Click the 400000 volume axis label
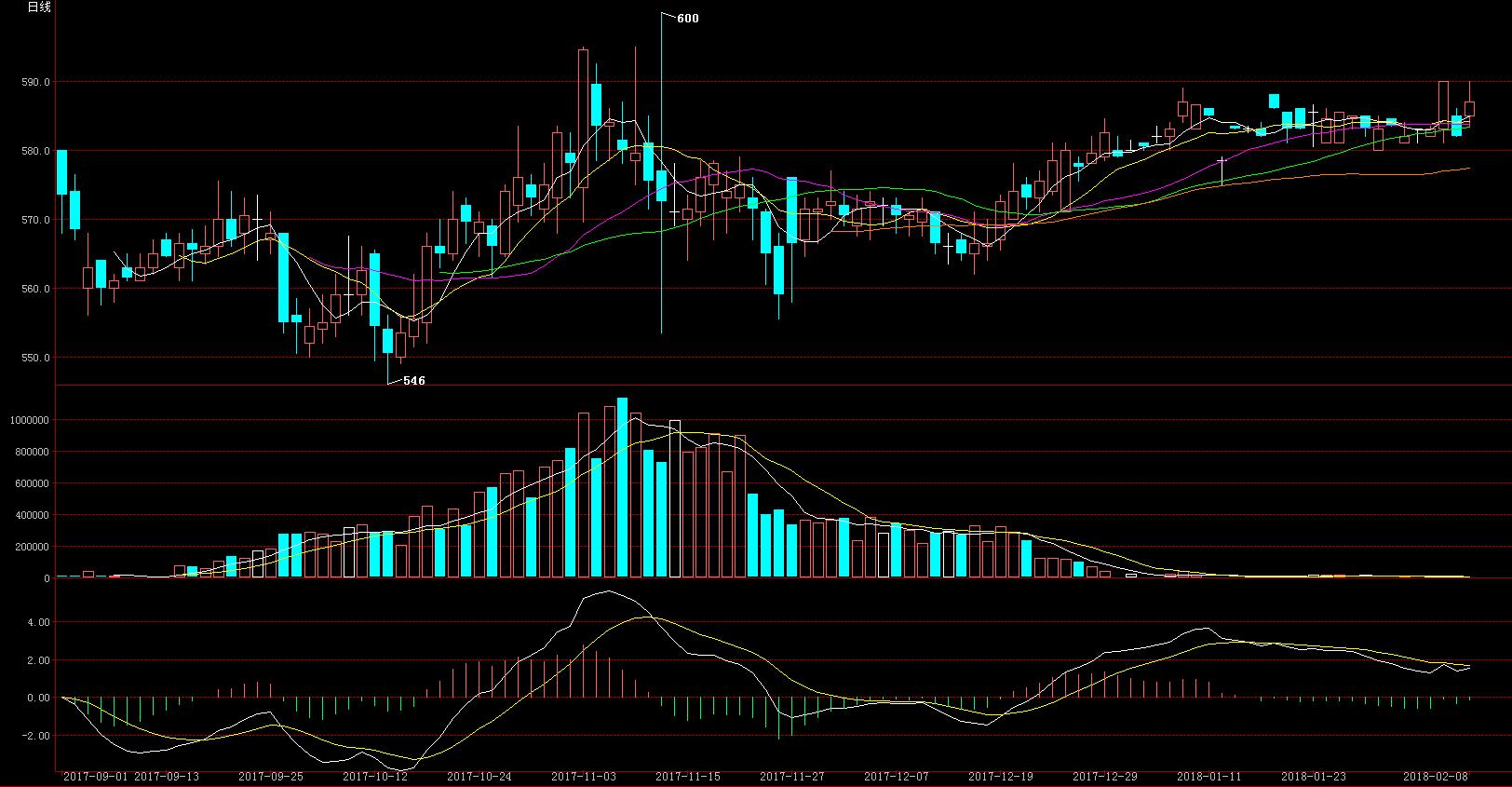1512x787 pixels. pyautogui.click(x=33, y=515)
